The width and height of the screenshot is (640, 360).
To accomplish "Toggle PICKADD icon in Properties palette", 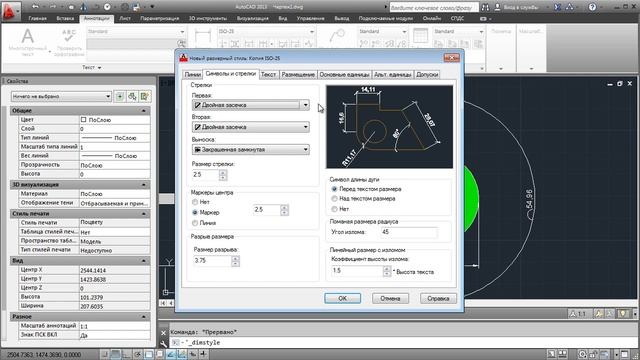I will [x=120, y=96].
